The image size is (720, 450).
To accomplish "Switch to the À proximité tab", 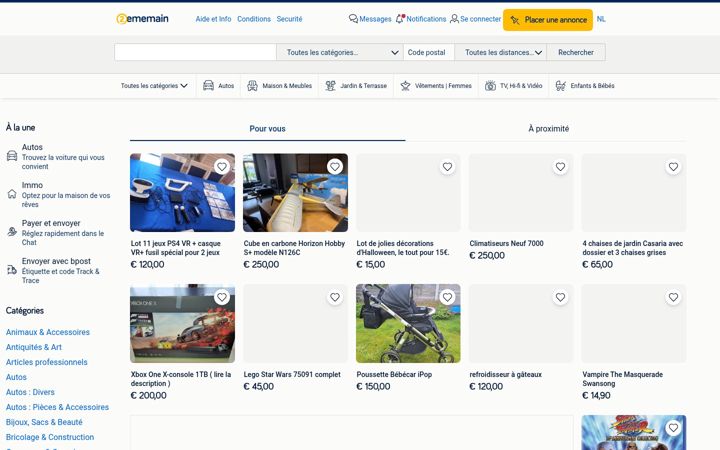I will tap(548, 129).
